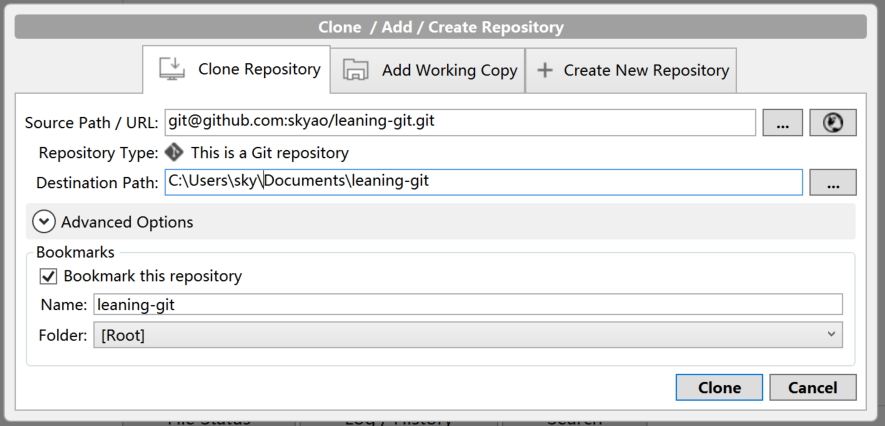This screenshot has width=885, height=426.
Task: Click into the Destination Path field
Action: pyautogui.click(x=483, y=182)
